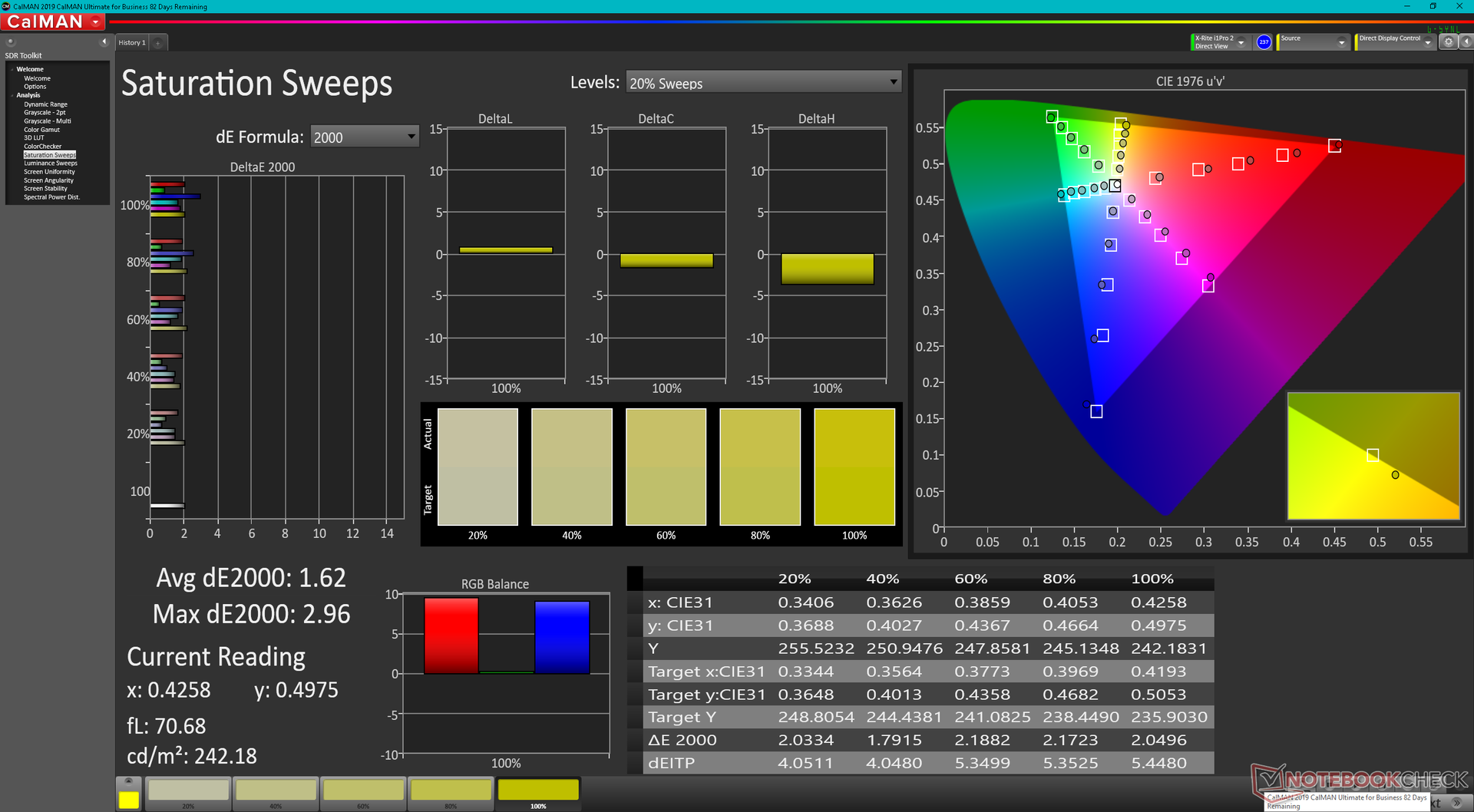This screenshot has width=1474, height=812.
Task: Collapse the right panel arrow beside gear
Action: (1466, 42)
